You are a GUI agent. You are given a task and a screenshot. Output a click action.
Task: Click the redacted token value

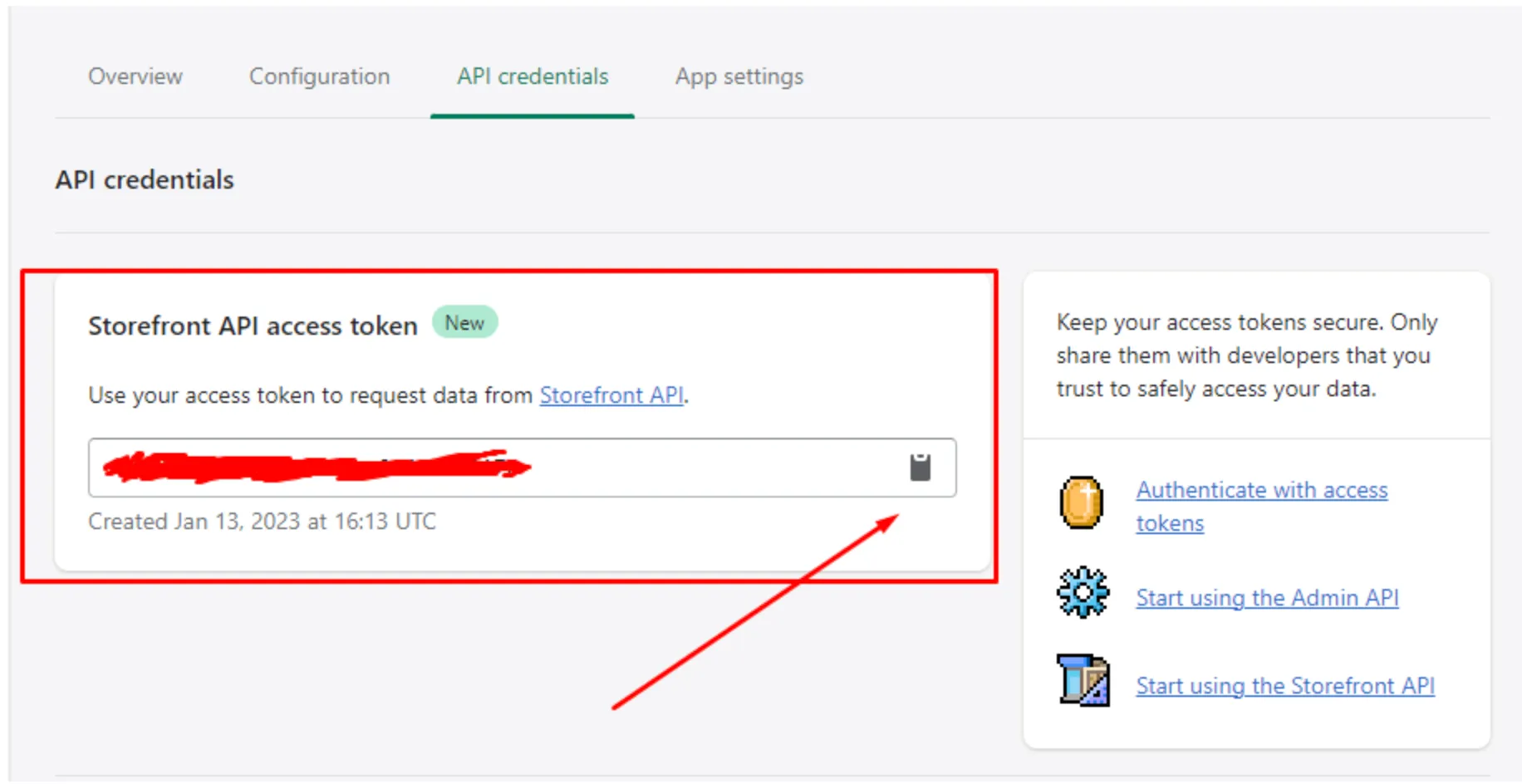[316, 468]
